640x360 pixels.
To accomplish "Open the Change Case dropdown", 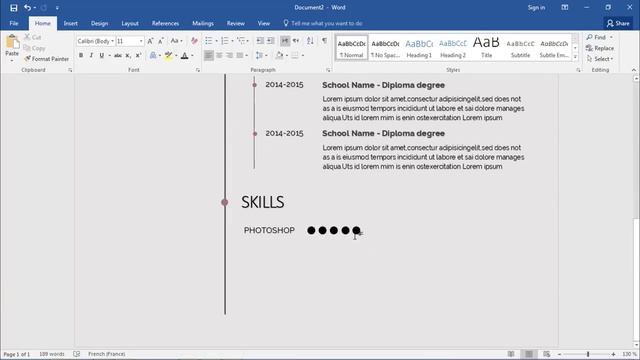I will (x=176, y=41).
